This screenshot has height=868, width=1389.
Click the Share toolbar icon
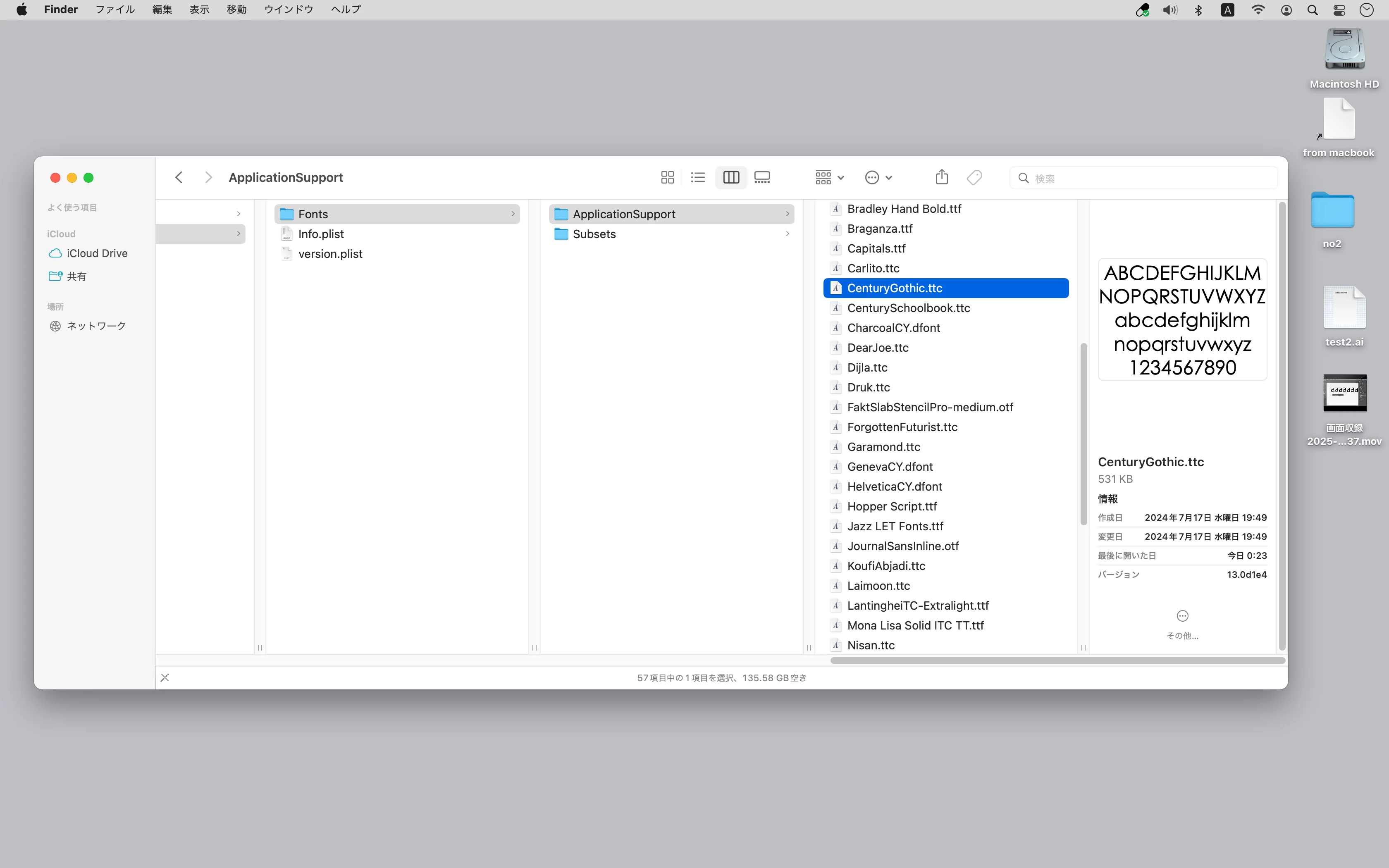pyautogui.click(x=941, y=177)
